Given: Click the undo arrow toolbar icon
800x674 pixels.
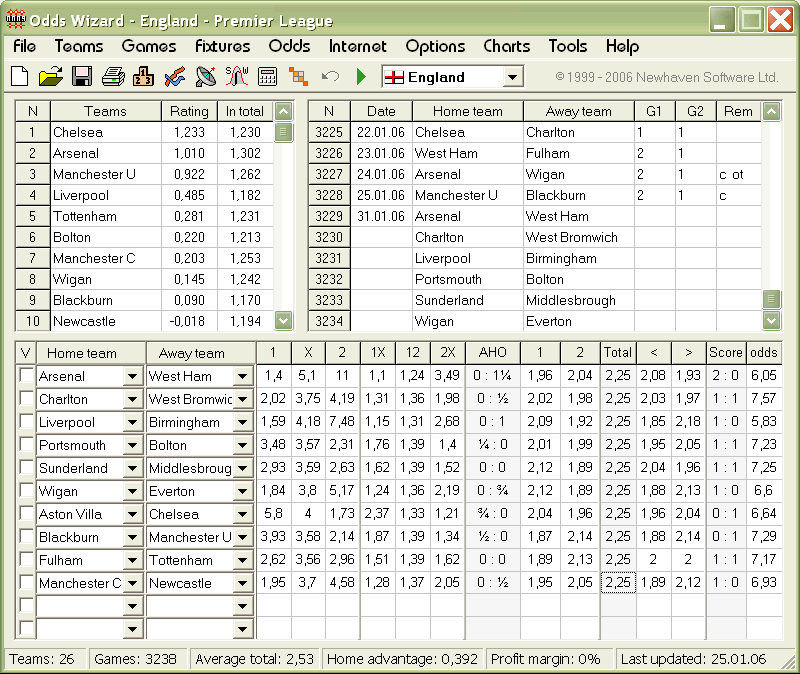Looking at the screenshot, I should pos(331,77).
